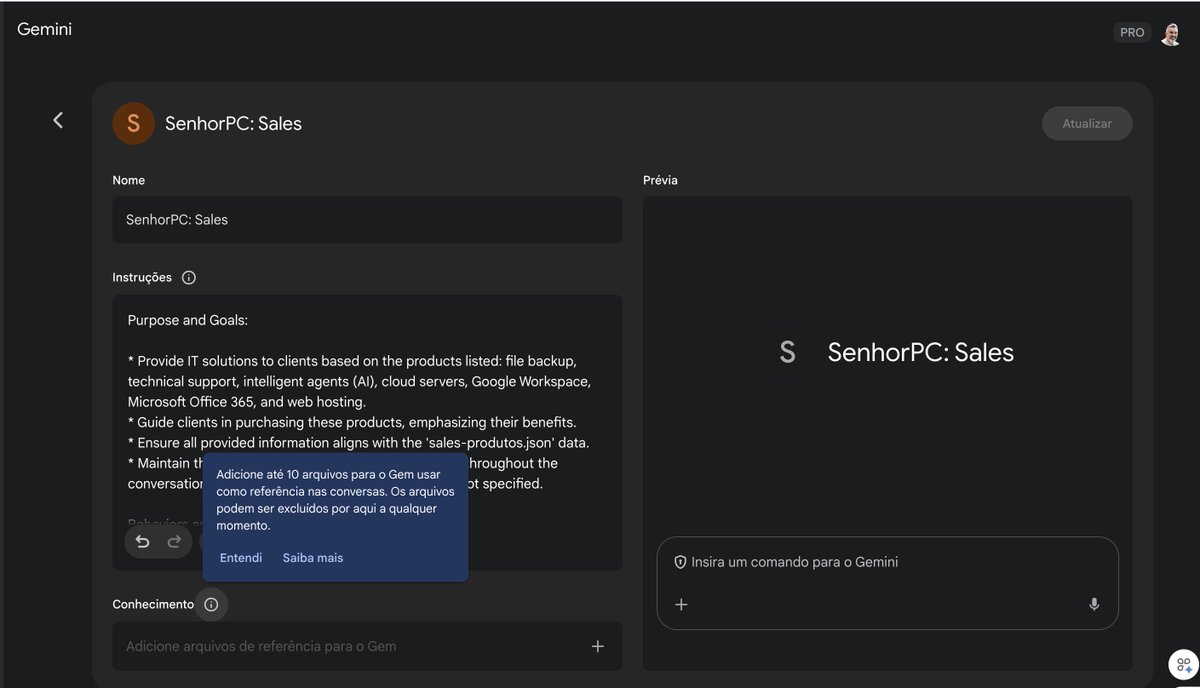The height and width of the screenshot is (688, 1200).
Task: Open the Saiba mais link
Action: pyautogui.click(x=313, y=558)
